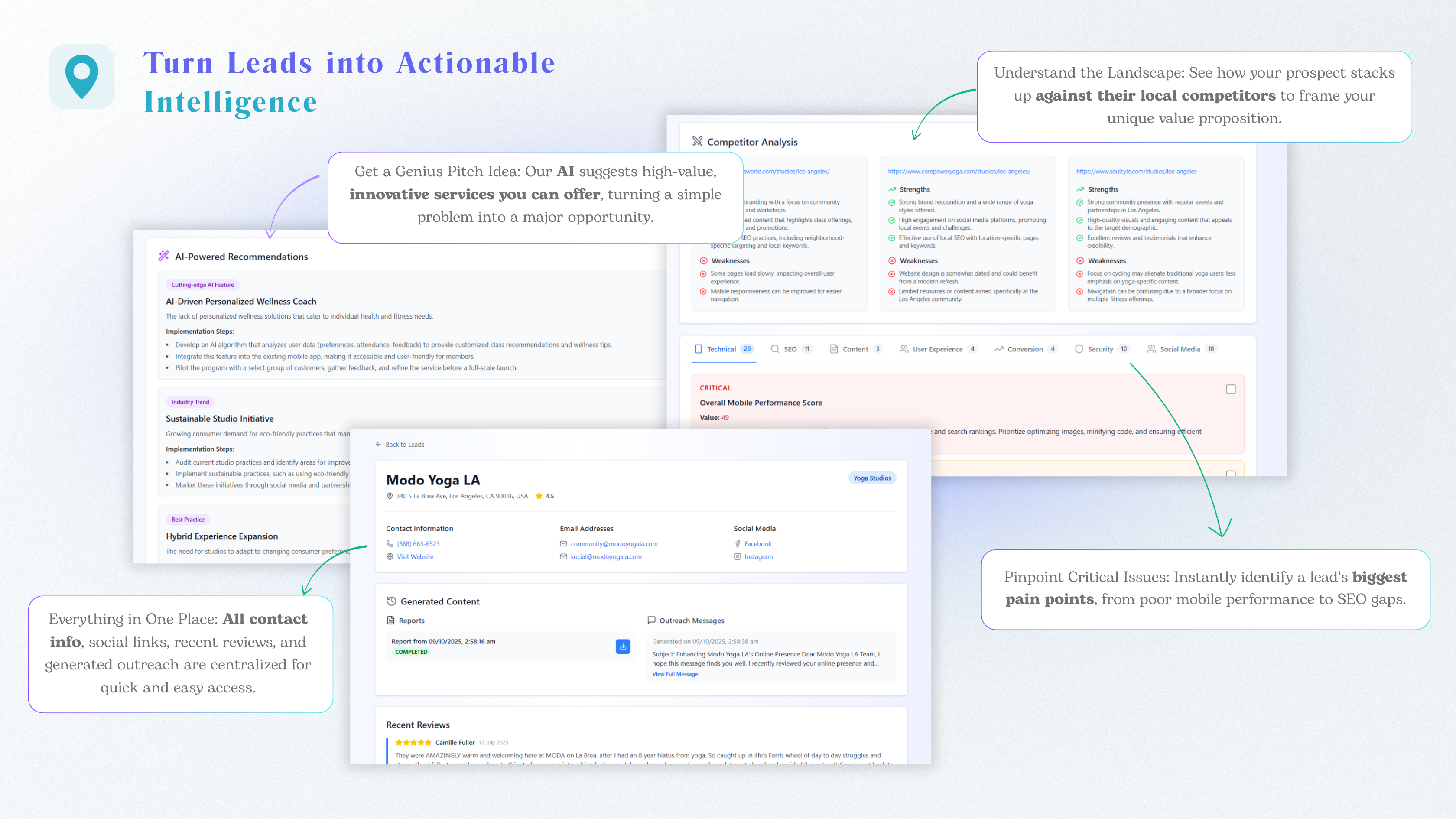Viewport: 1456px width, 819px height.
Task: Click the Instagram social media icon
Action: pyautogui.click(x=737, y=557)
